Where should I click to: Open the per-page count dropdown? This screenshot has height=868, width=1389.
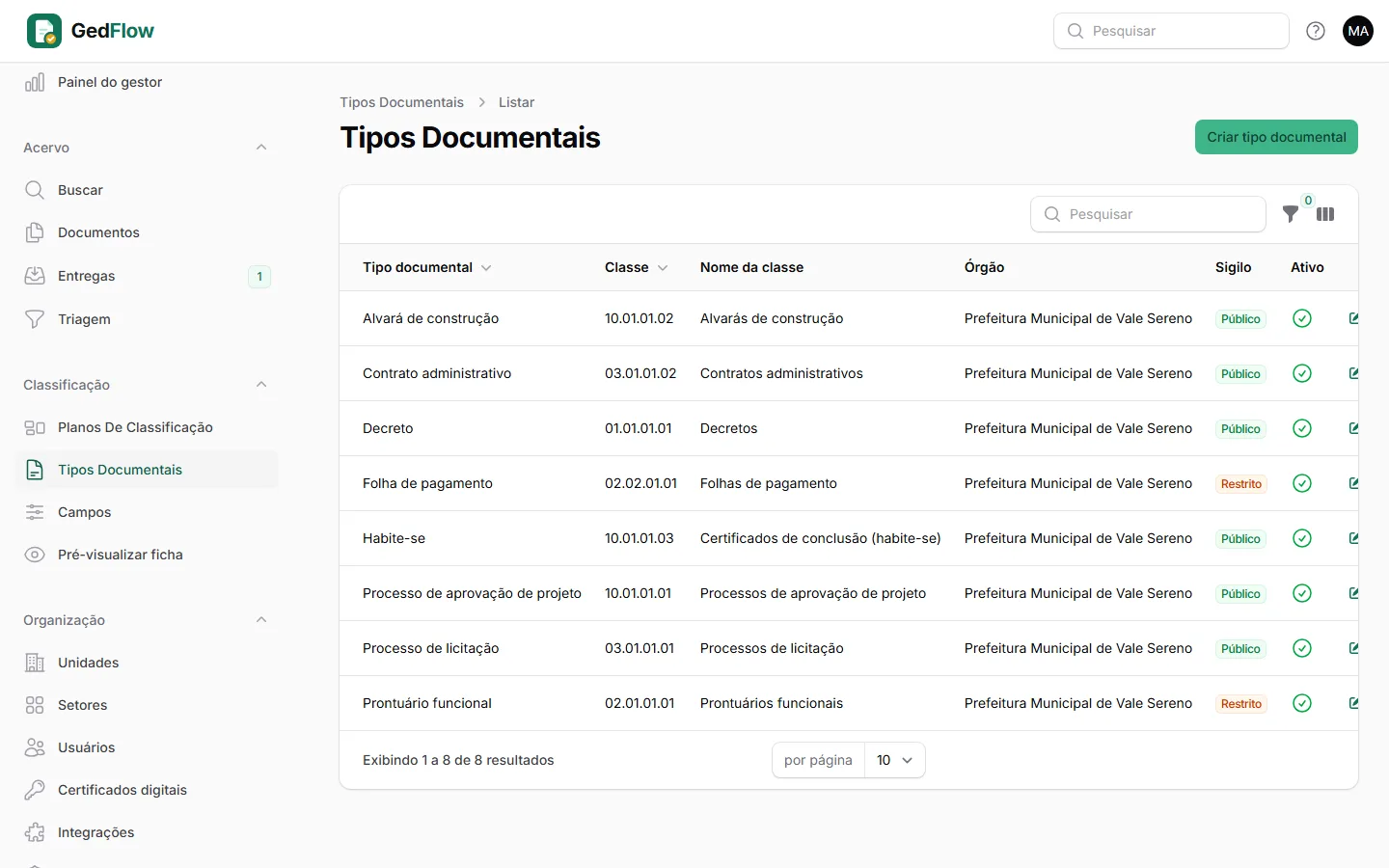pos(895,760)
